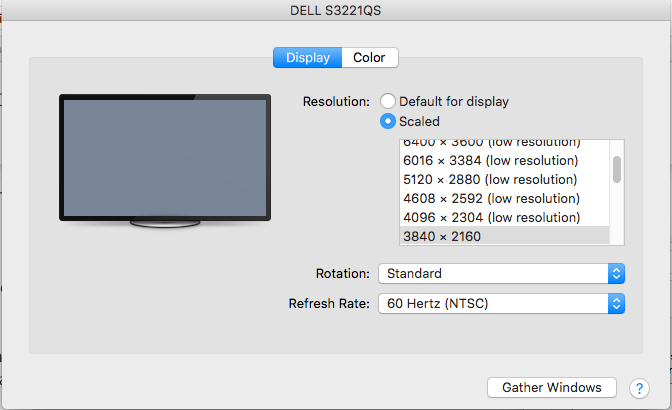The width and height of the screenshot is (672, 410).
Task: Click the Gather Windows button
Action: [552, 387]
